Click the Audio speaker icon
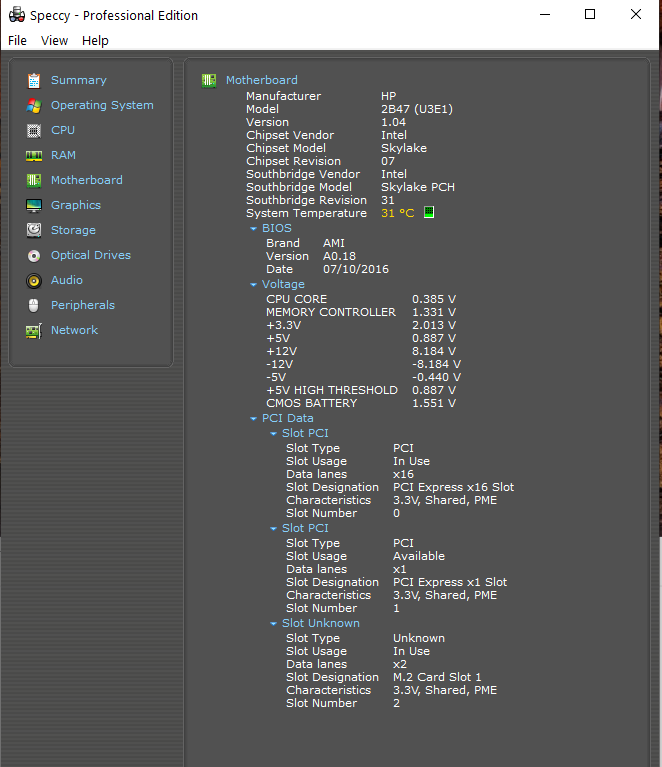The height and width of the screenshot is (767, 662). [x=34, y=280]
